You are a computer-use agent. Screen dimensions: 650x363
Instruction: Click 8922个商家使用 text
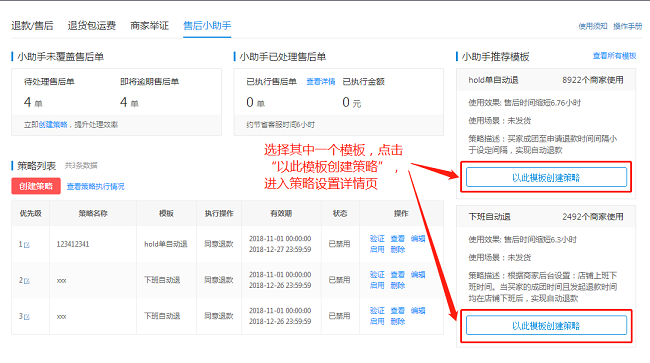(593, 80)
